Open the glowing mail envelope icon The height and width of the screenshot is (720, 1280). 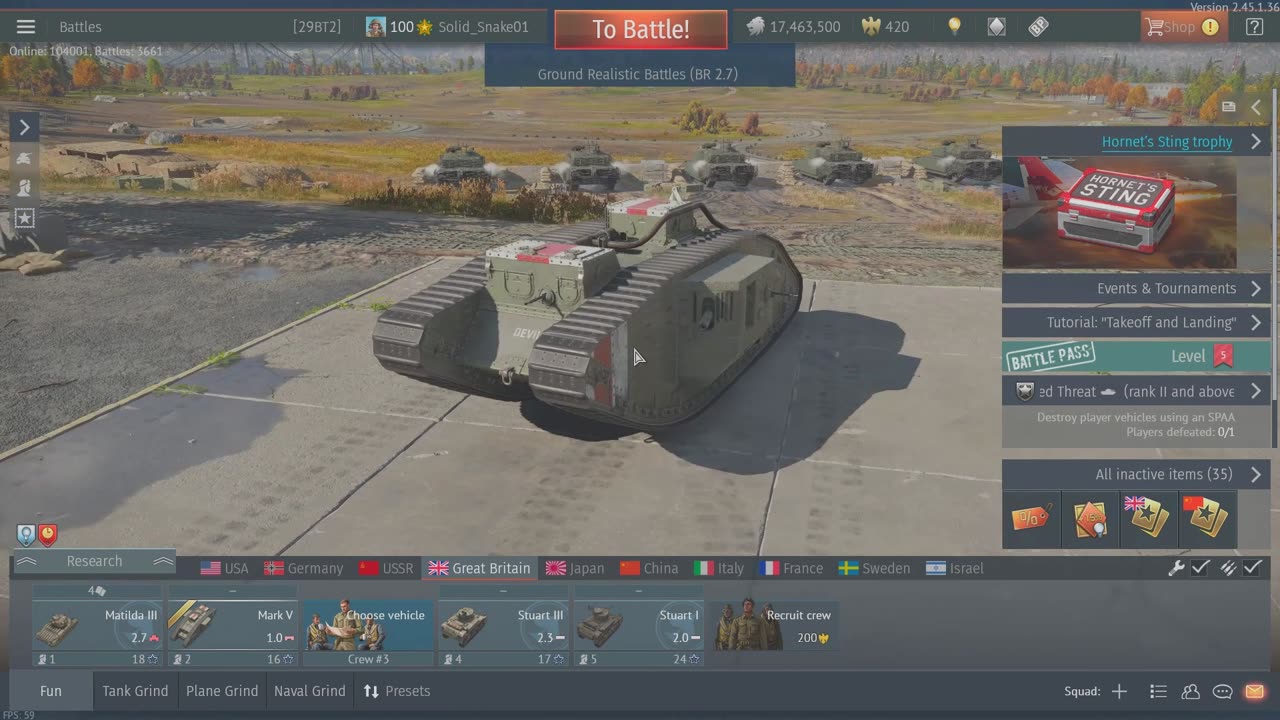tap(1254, 691)
